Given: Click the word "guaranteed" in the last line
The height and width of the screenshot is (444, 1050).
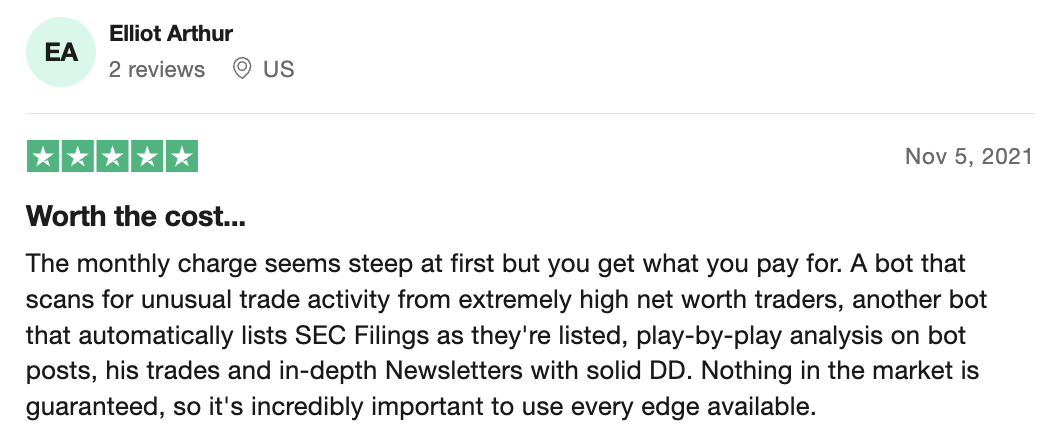Looking at the screenshot, I should (90, 406).
